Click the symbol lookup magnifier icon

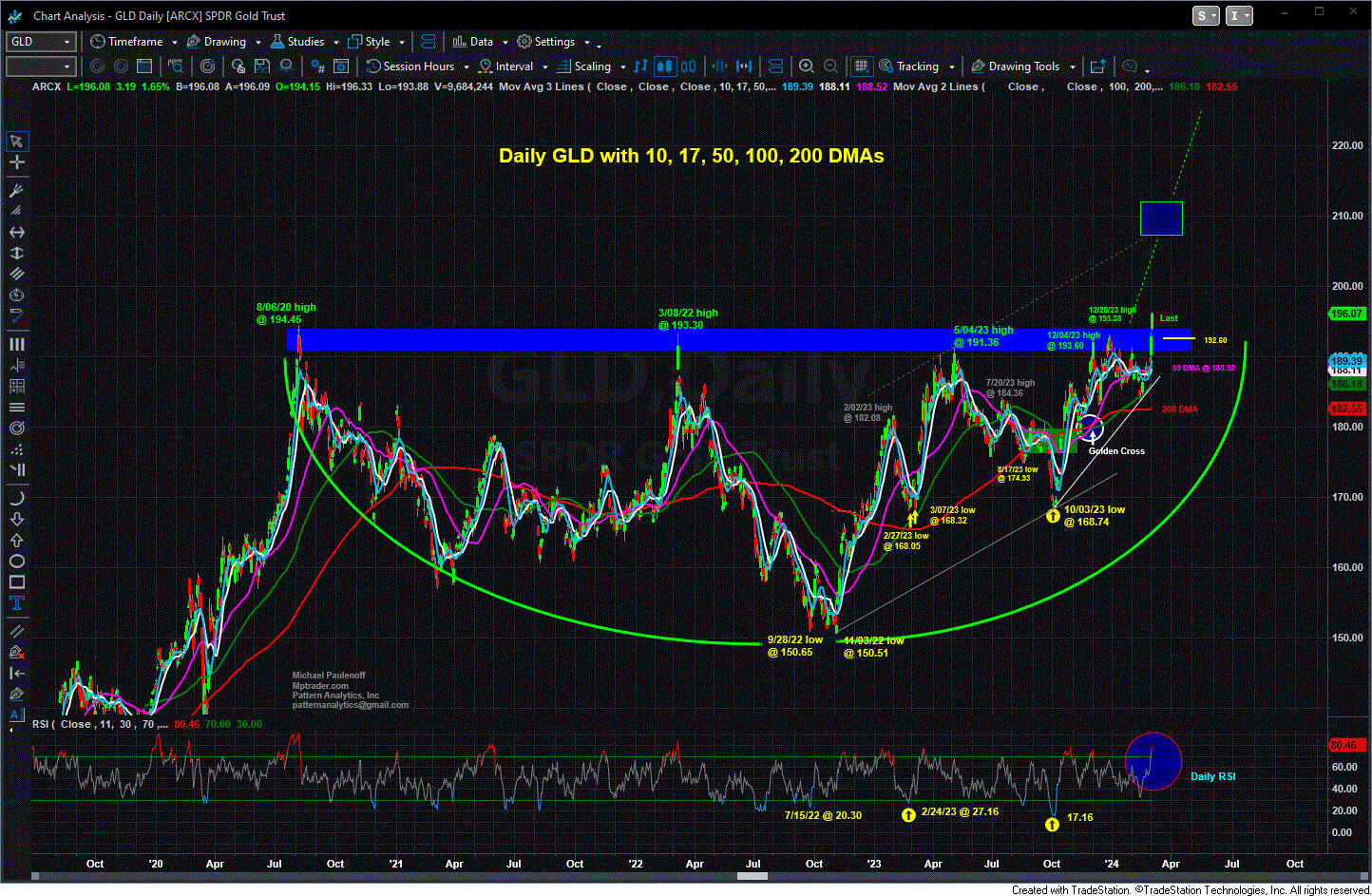[176, 67]
